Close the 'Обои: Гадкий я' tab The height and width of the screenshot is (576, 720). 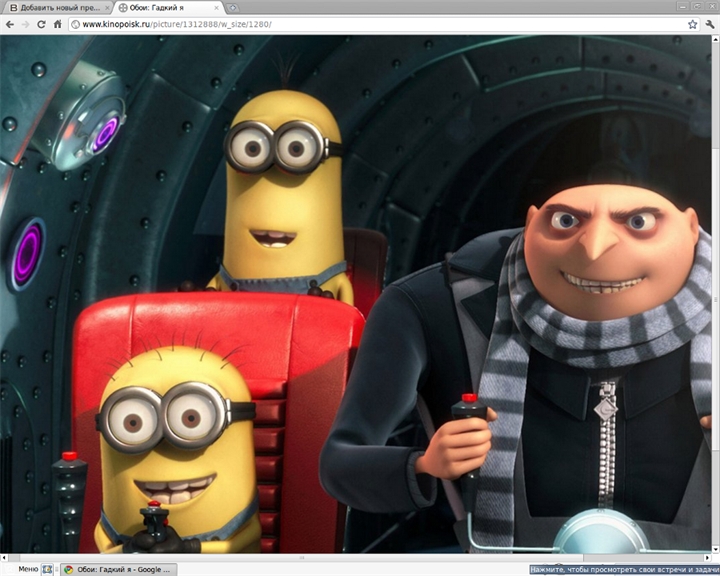(x=217, y=8)
